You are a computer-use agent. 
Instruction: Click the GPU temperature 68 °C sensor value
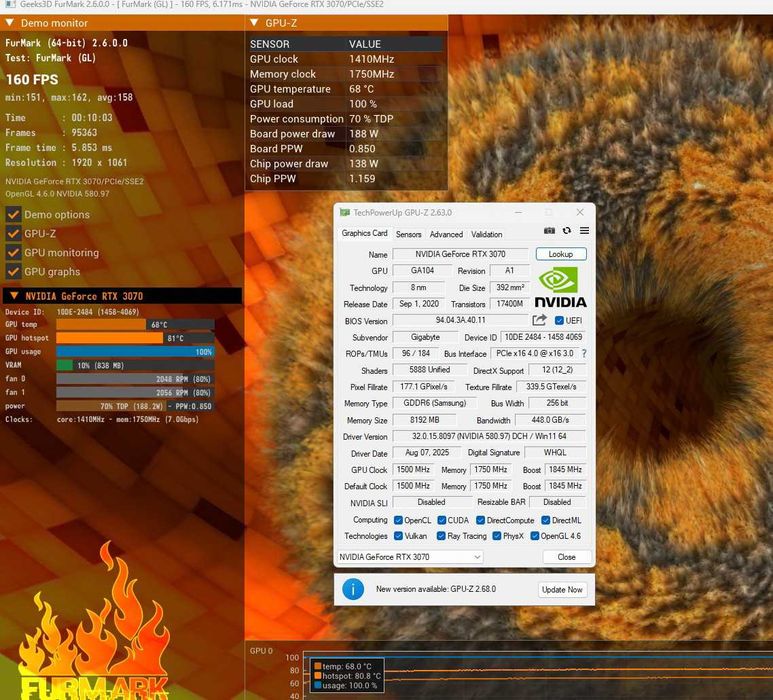click(x=361, y=89)
